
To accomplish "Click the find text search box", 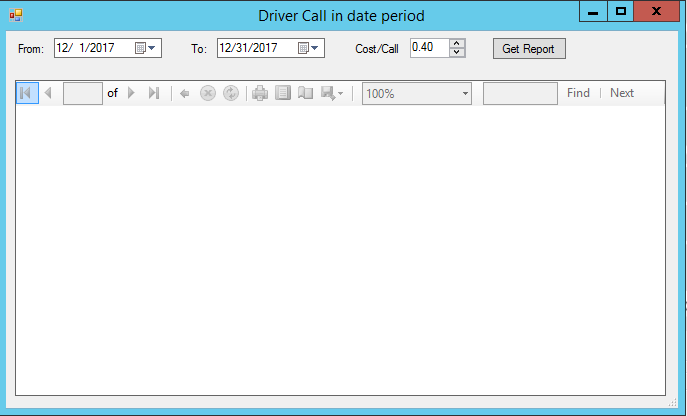I will coord(520,93).
